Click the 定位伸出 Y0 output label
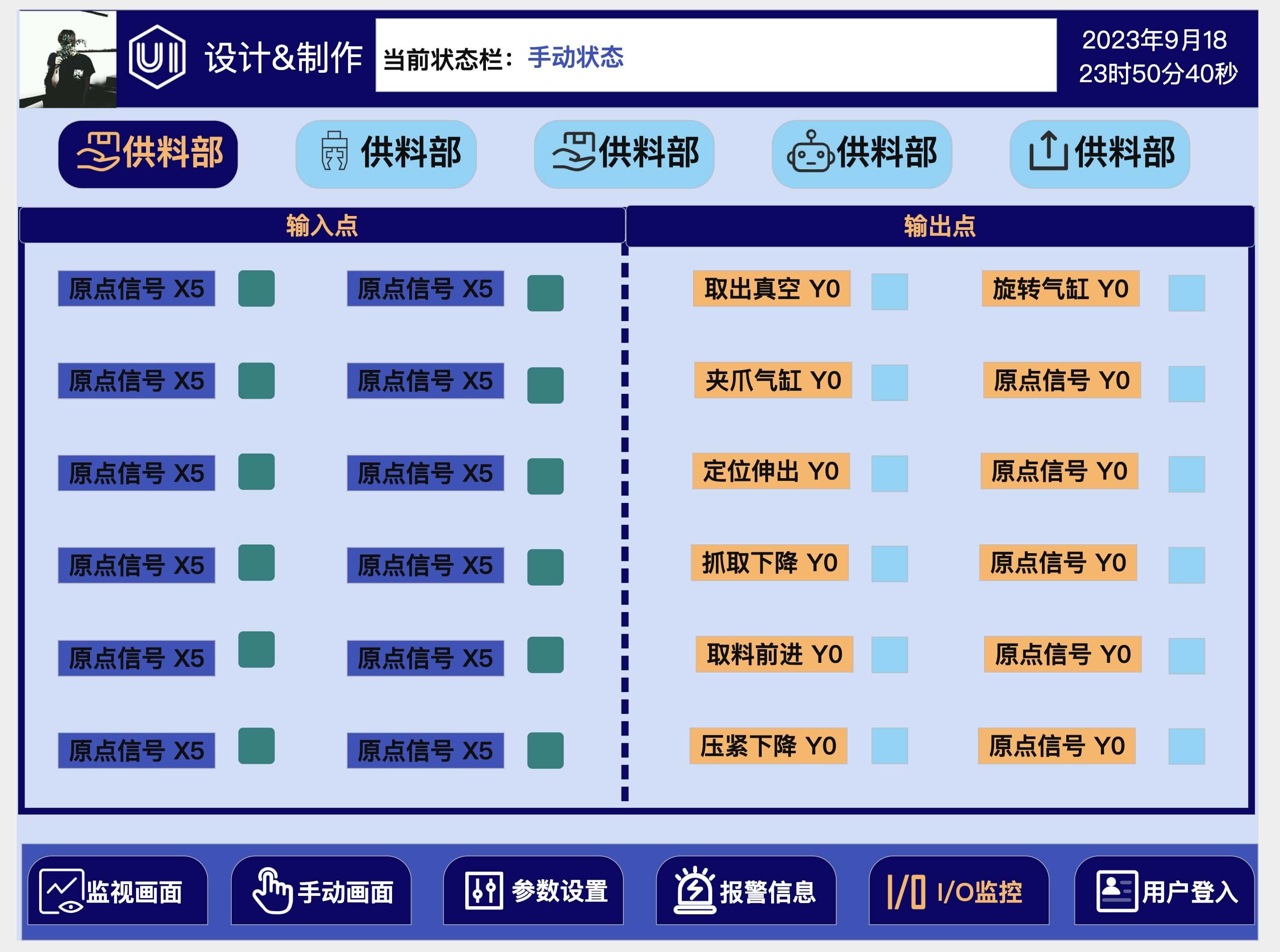The width and height of the screenshot is (1280, 952). (x=771, y=471)
